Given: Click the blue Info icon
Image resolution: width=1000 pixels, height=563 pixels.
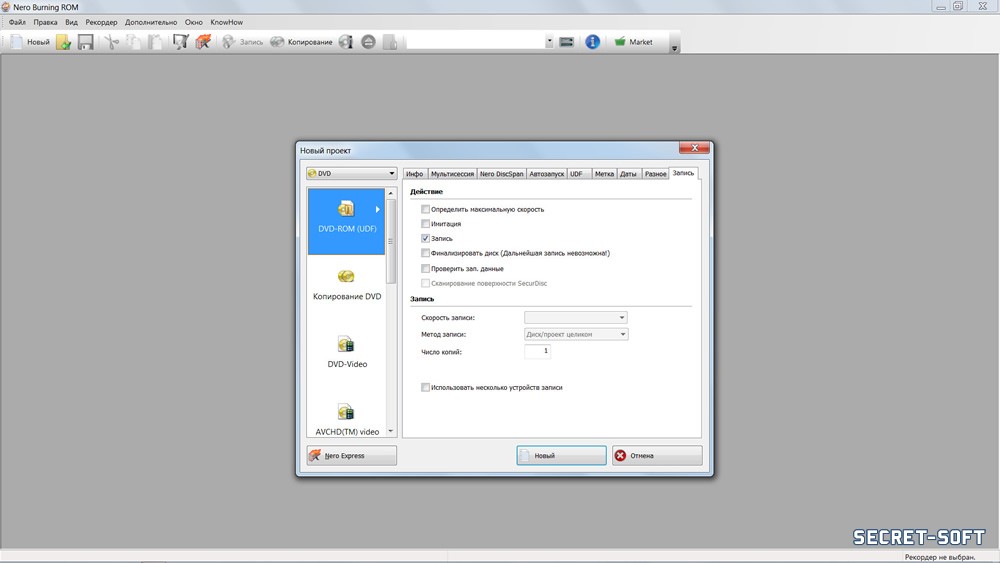Looking at the screenshot, I should [x=592, y=42].
